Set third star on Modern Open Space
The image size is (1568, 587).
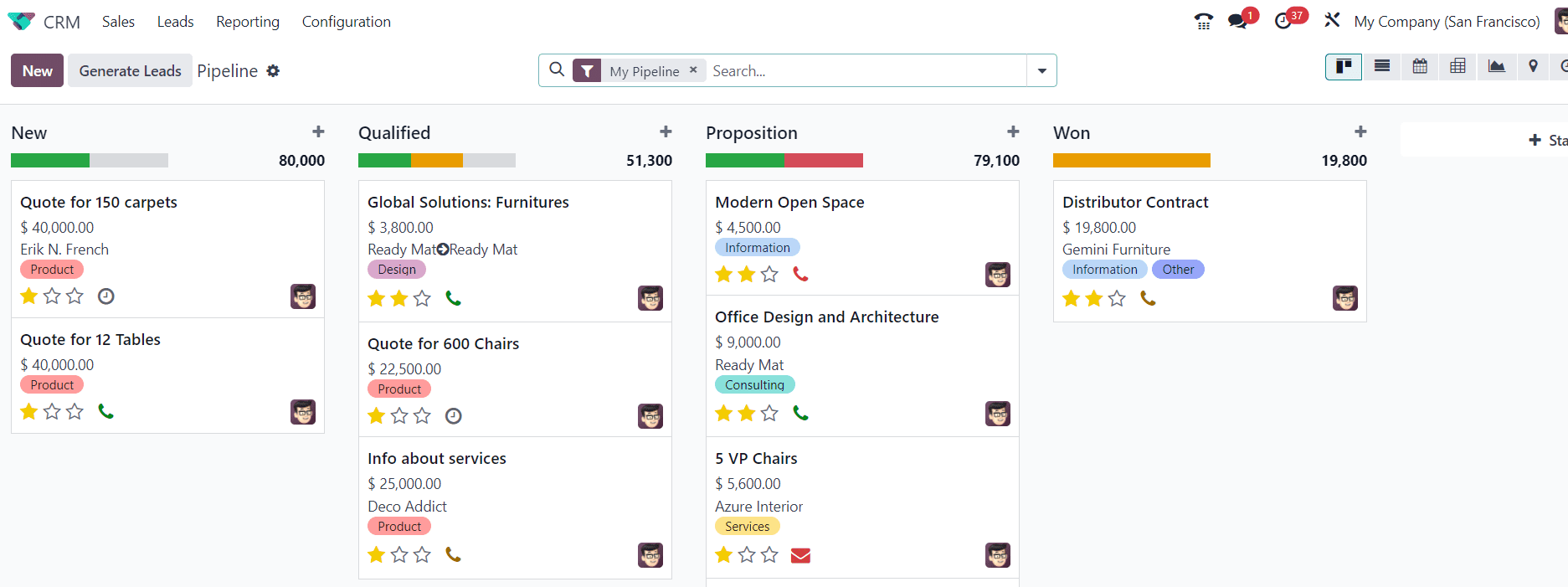click(769, 274)
